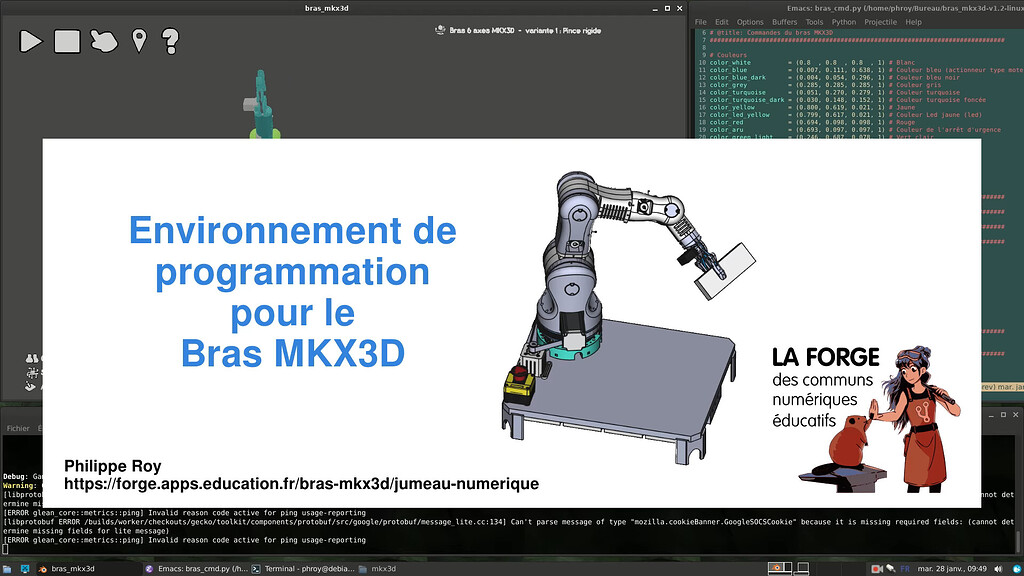Open help with the question mark icon
Image resolution: width=1024 pixels, height=576 pixels.
pos(168,41)
